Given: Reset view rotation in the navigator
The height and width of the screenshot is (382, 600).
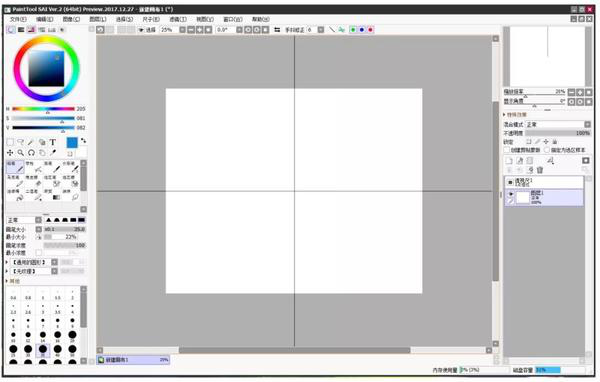Looking at the screenshot, I should coord(589,102).
